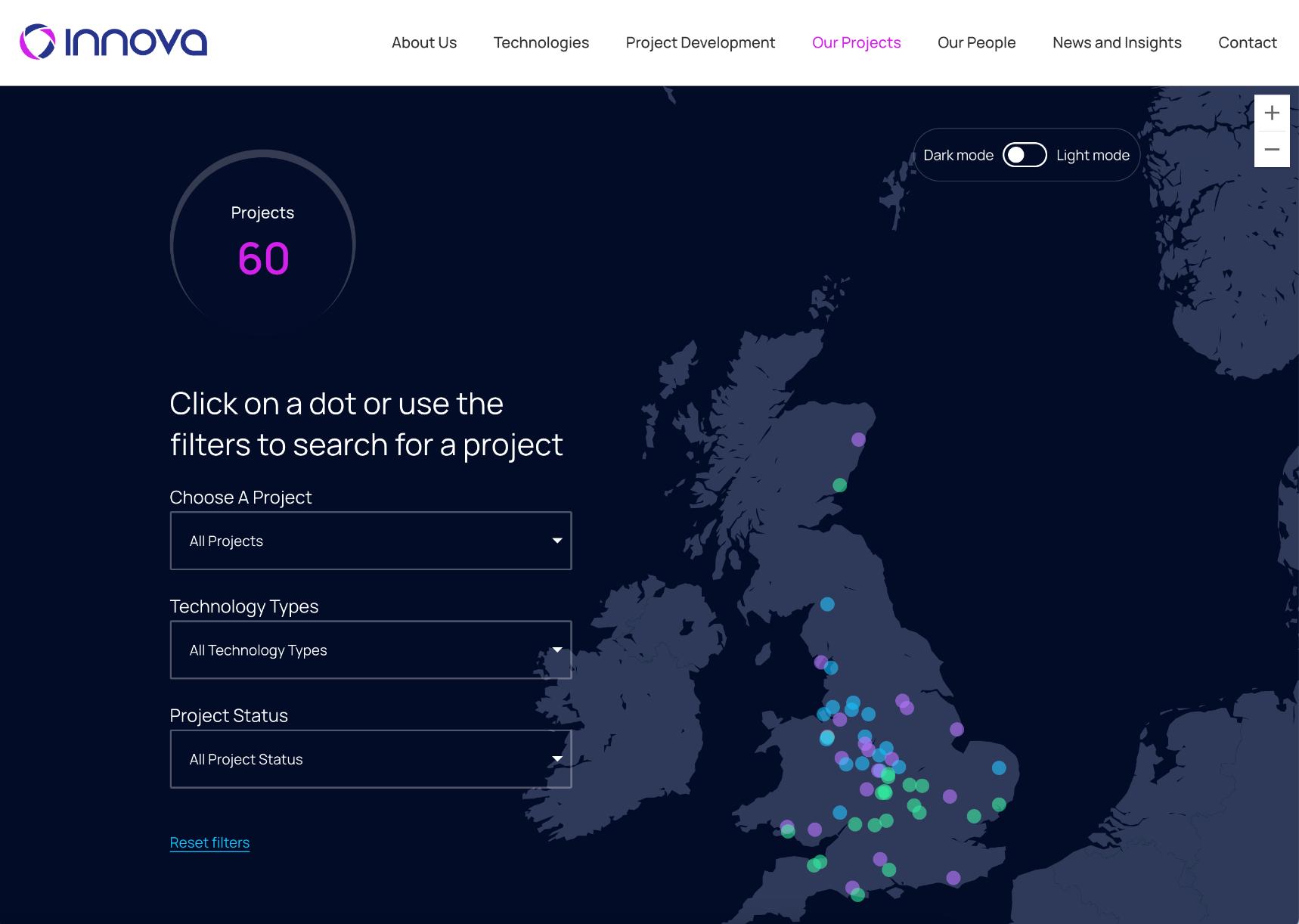Navigate to News and Insights
The width and height of the screenshot is (1299, 924).
[x=1117, y=42]
